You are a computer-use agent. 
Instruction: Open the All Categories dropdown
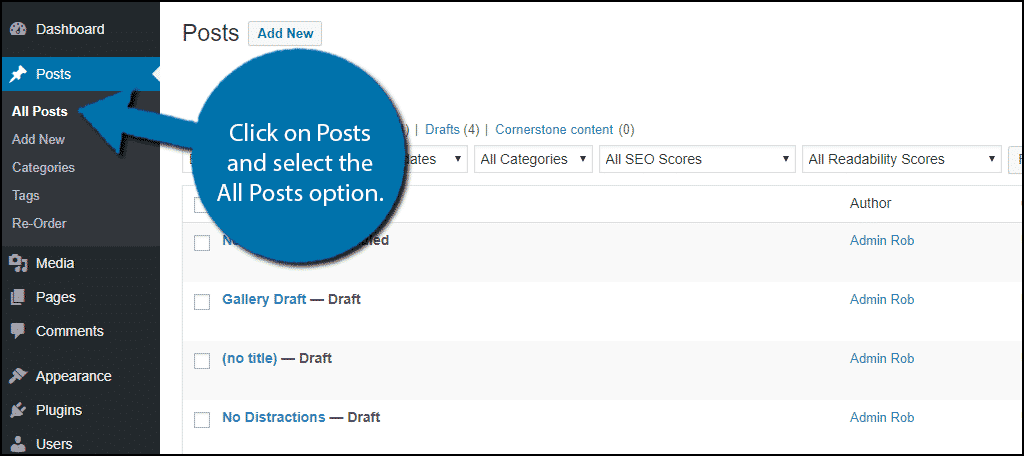533,159
